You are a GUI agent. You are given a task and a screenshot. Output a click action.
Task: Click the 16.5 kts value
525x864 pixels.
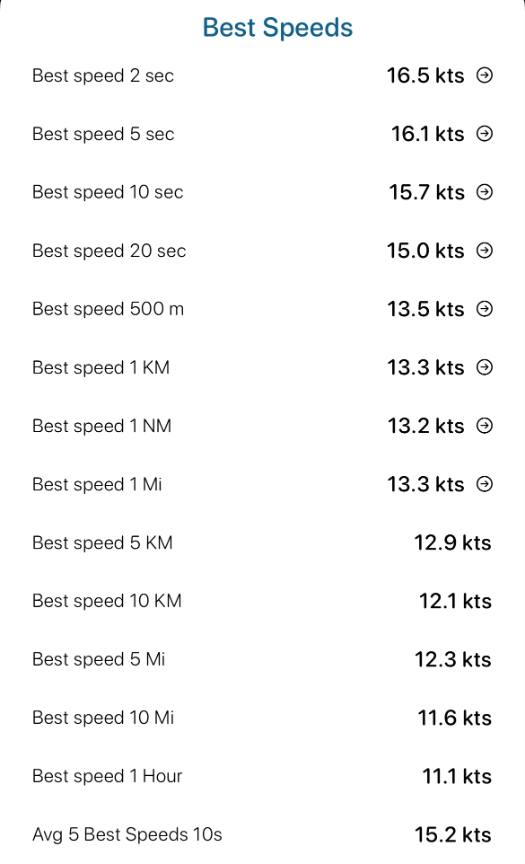tap(425, 75)
